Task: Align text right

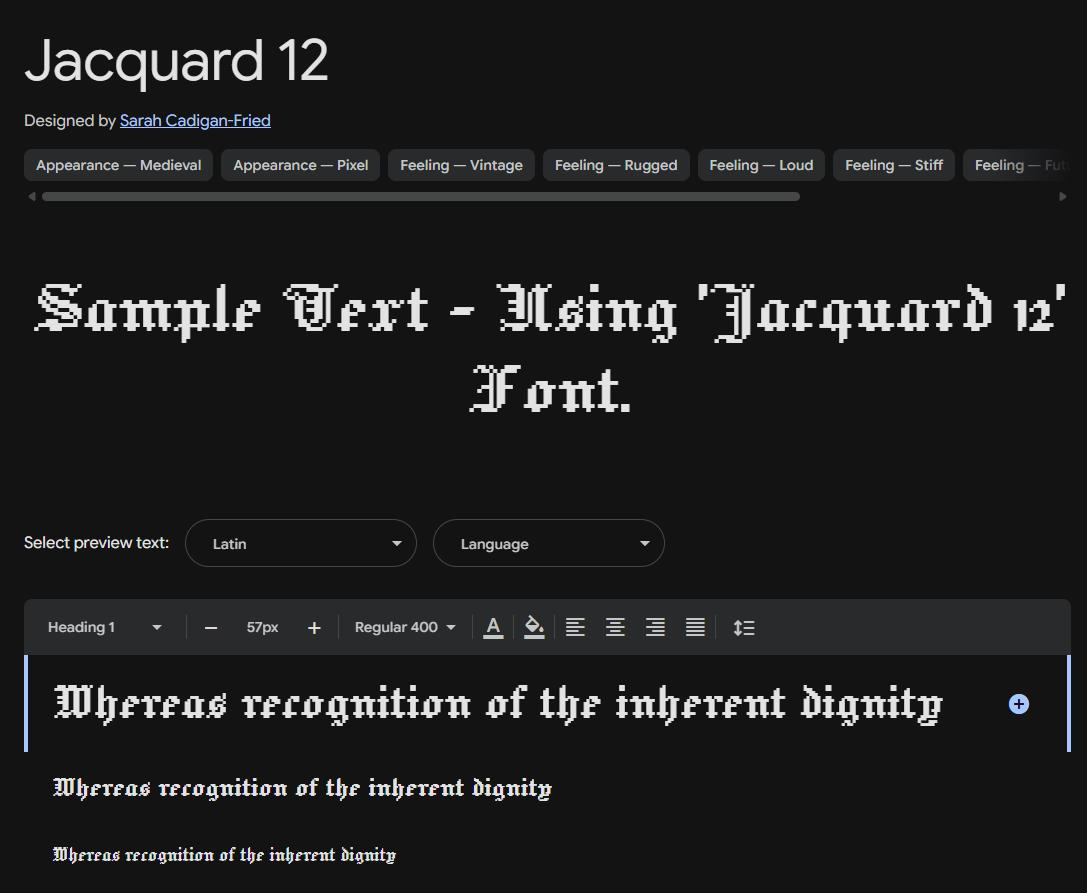Action: (655, 627)
